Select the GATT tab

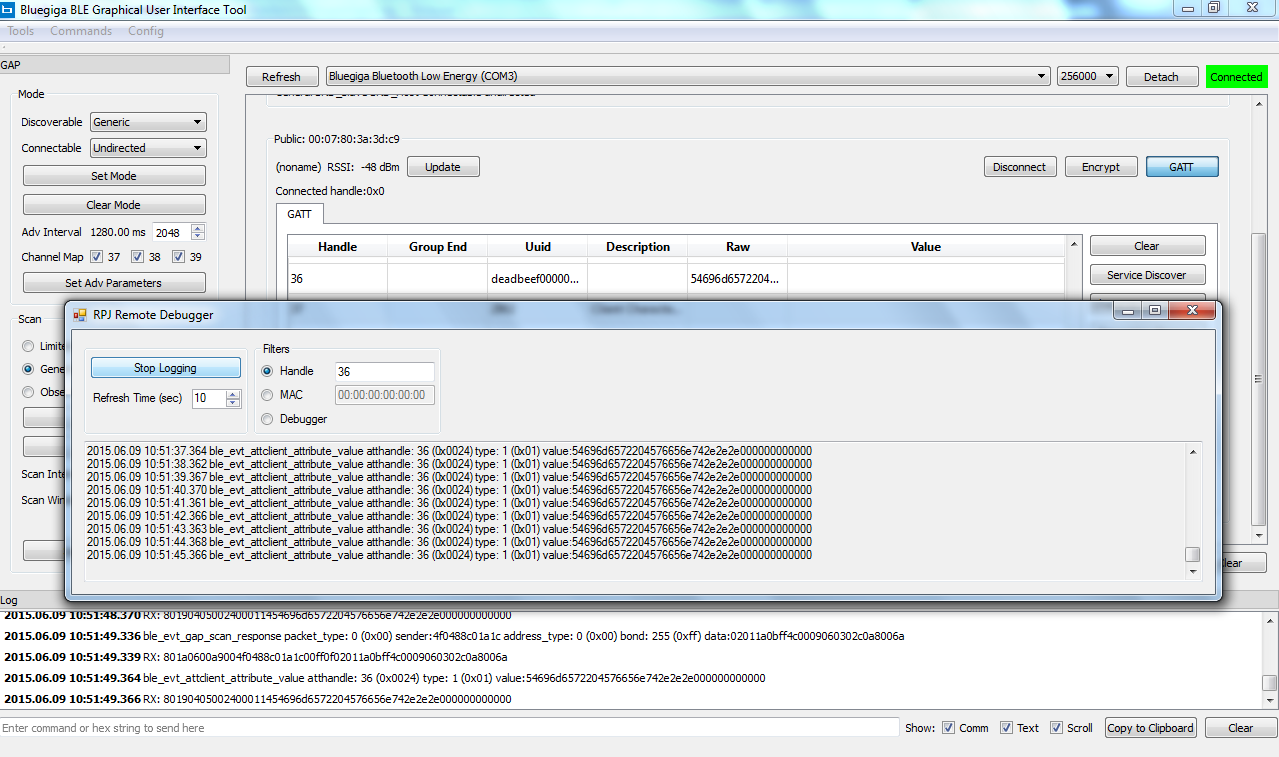point(299,214)
